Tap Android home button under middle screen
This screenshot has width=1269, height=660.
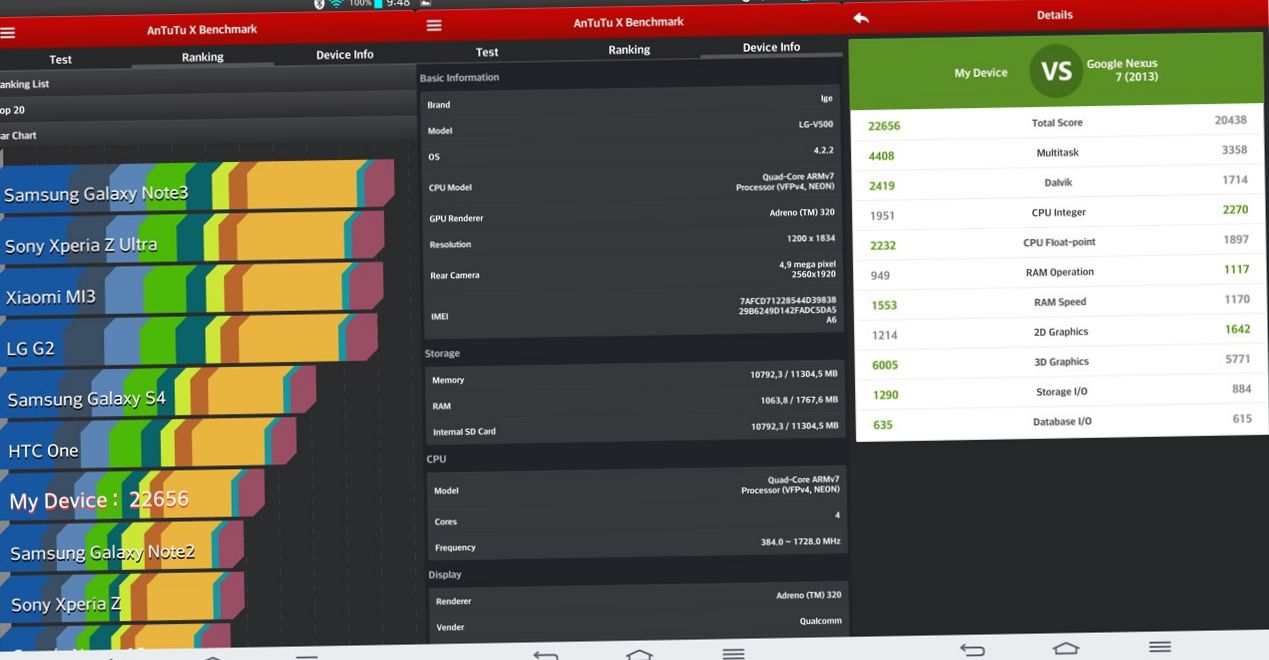coord(639,655)
